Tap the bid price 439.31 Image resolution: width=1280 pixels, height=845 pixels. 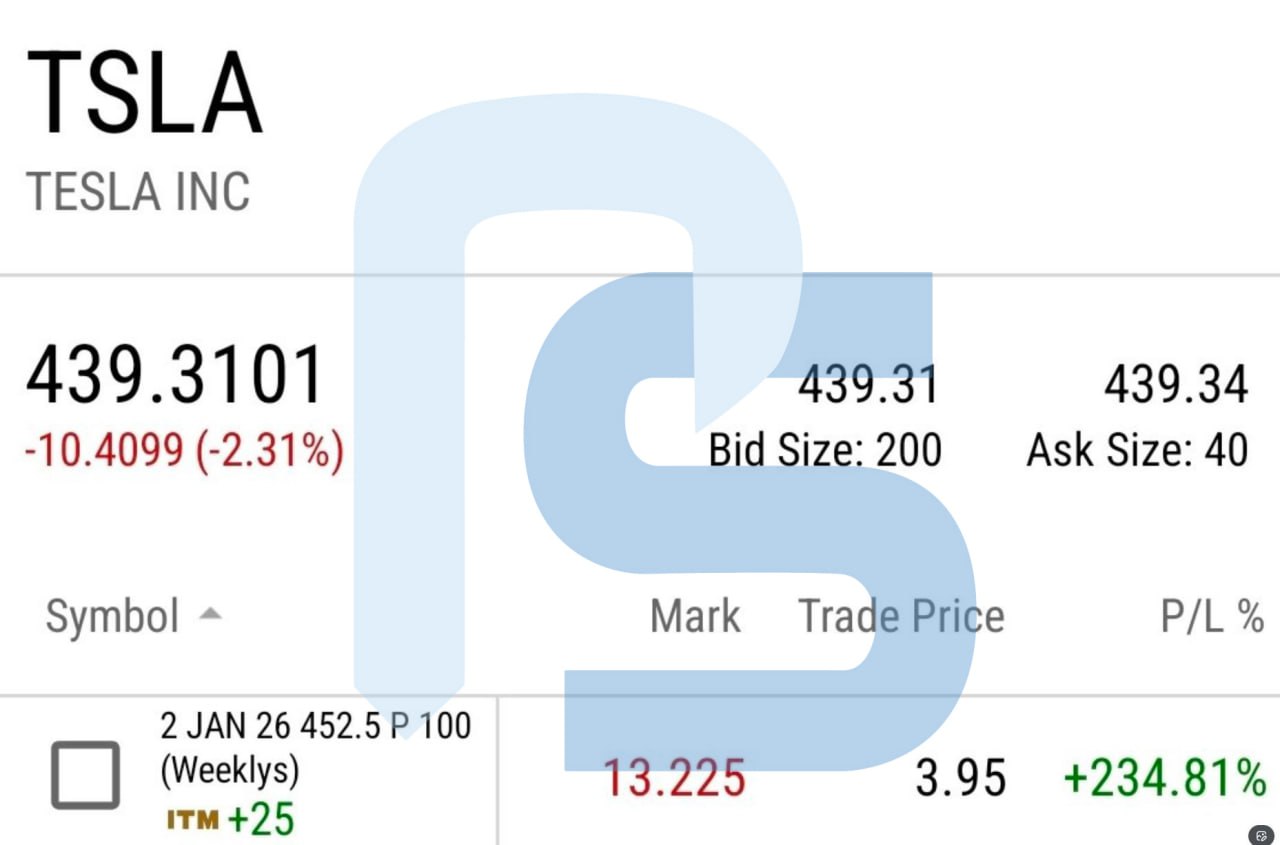coord(868,385)
